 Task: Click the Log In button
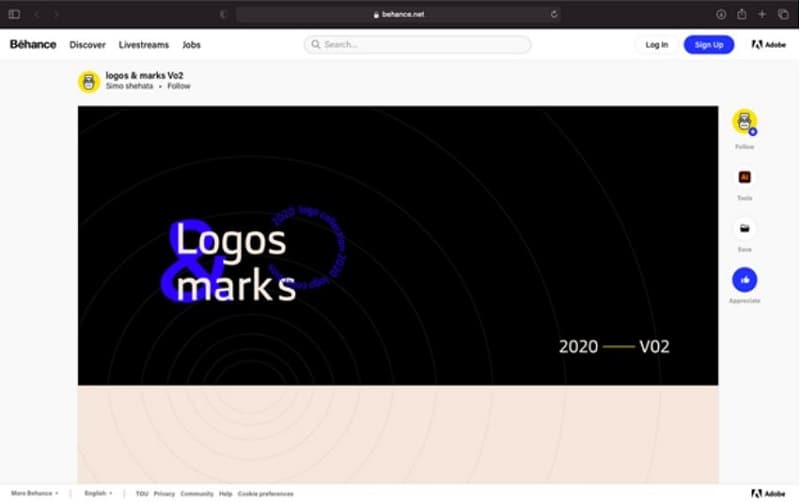coord(656,45)
